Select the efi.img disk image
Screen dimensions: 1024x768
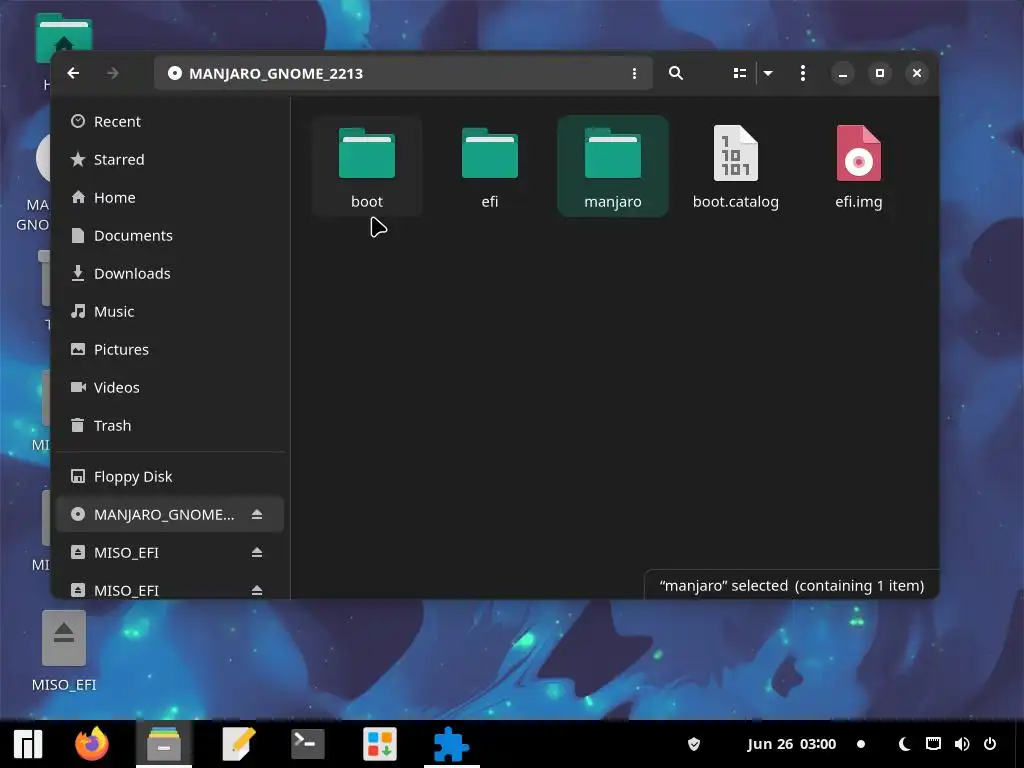pos(859,166)
